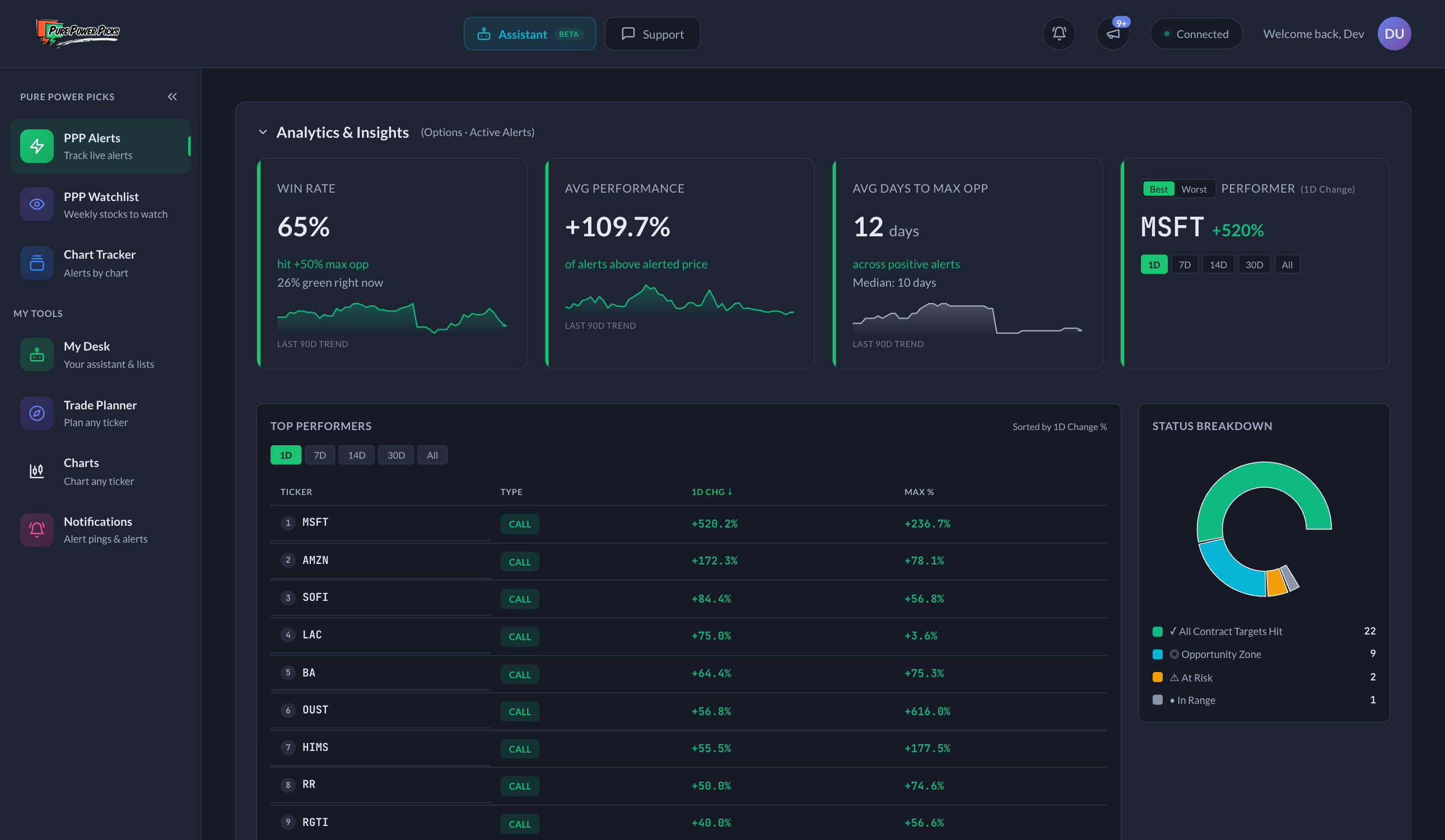
Task: Click the Support chat bubble icon
Action: click(x=628, y=34)
